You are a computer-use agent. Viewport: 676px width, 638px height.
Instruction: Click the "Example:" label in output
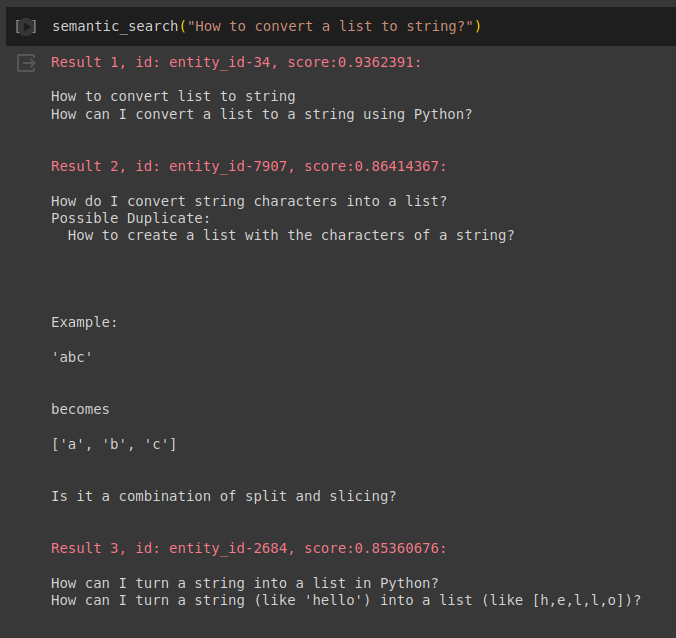[84, 322]
